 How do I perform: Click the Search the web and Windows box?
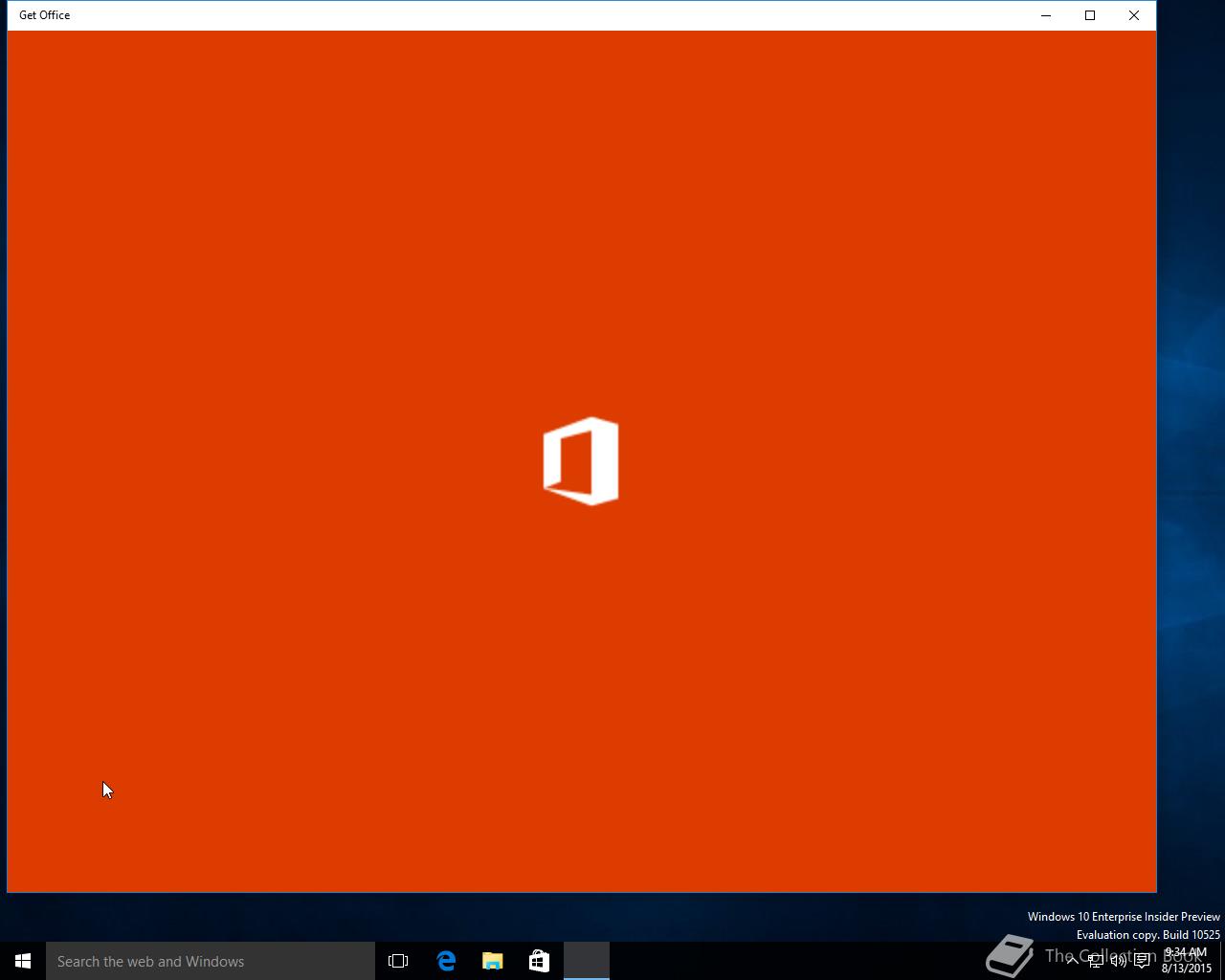pyautogui.click(x=211, y=961)
